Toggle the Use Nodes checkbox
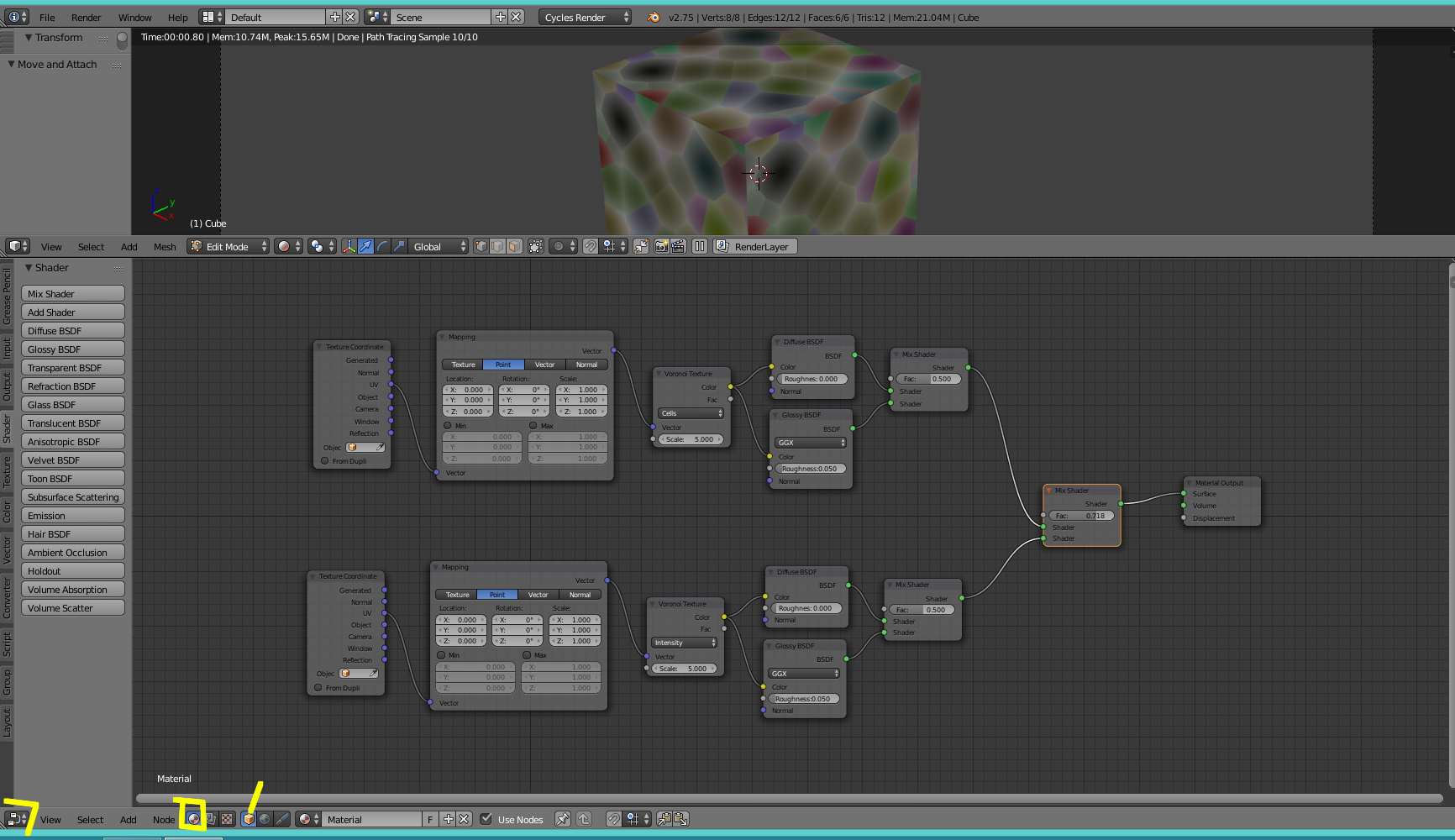The image size is (1455, 840). (486, 819)
